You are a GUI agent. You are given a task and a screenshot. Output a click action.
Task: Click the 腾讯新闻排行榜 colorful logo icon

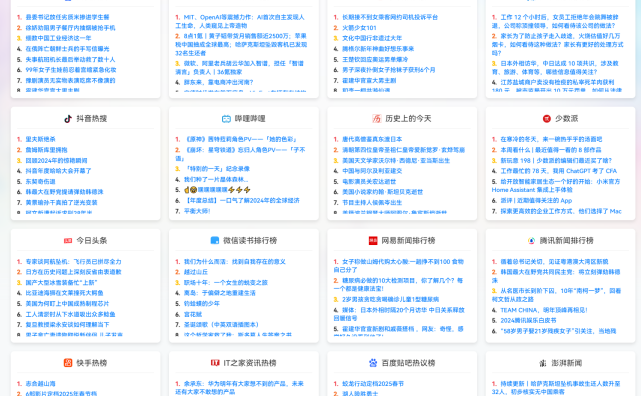pyautogui.click(x=531, y=241)
